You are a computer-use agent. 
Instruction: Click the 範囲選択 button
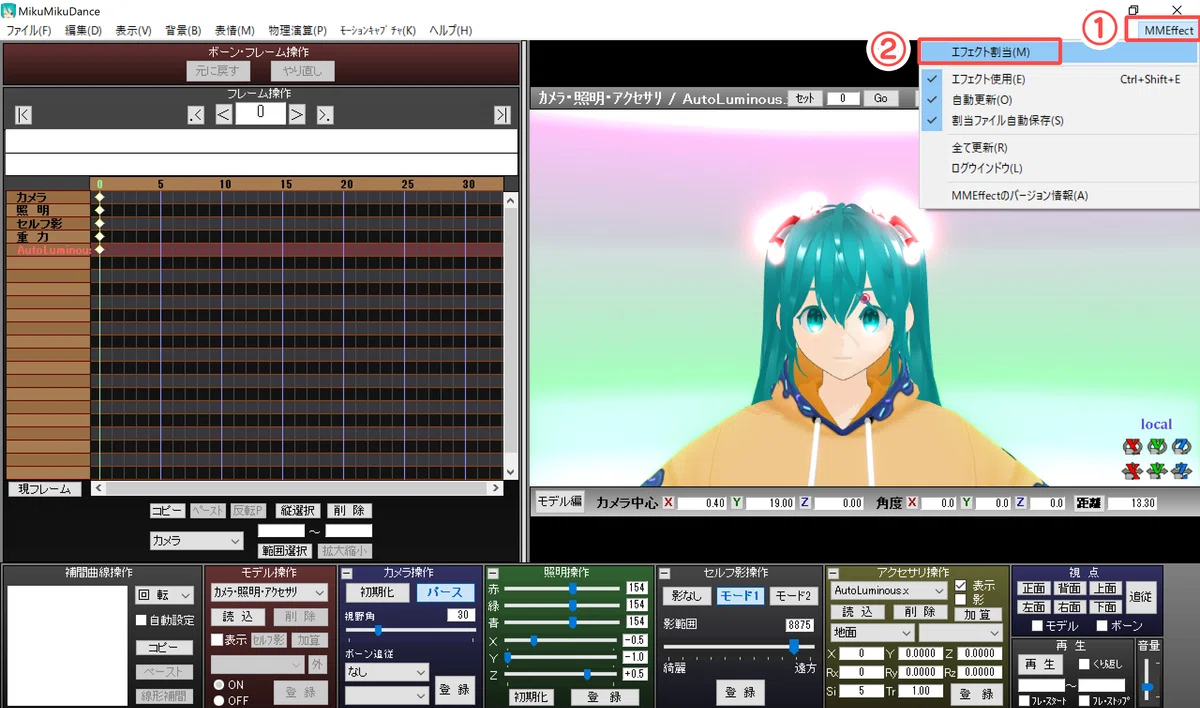(x=285, y=550)
